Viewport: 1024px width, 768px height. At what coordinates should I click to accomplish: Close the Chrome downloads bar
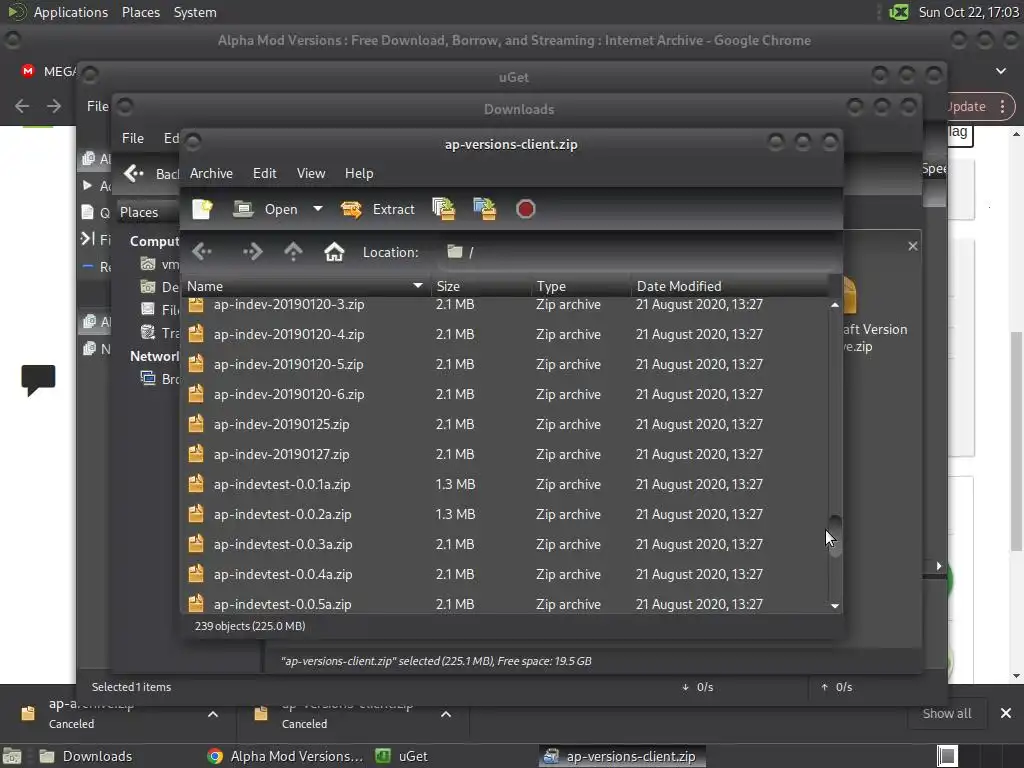(1006, 713)
